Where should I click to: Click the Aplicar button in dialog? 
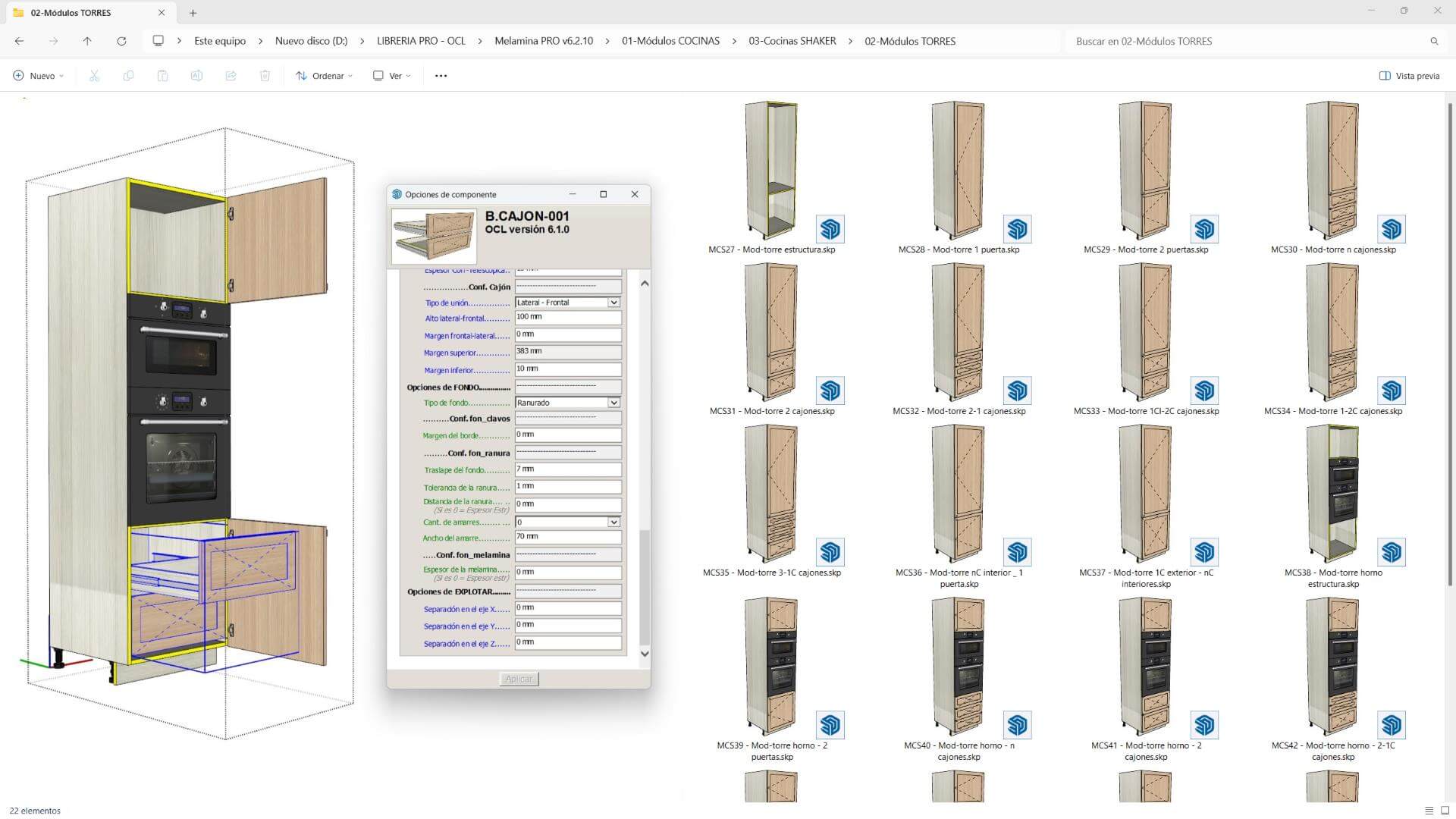click(x=519, y=679)
